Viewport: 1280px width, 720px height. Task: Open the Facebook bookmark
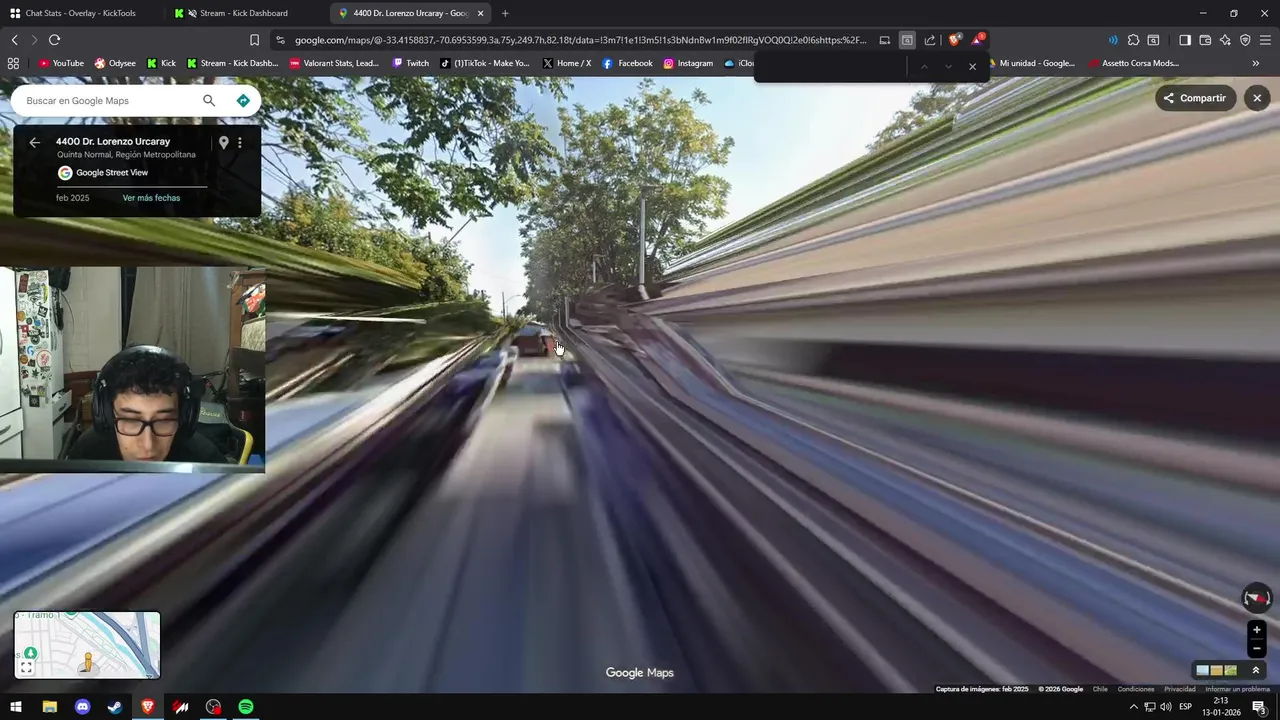(627, 63)
